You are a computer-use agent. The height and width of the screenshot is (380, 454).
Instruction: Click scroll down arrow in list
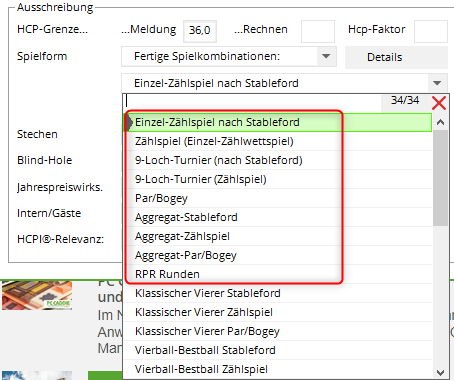440,372
